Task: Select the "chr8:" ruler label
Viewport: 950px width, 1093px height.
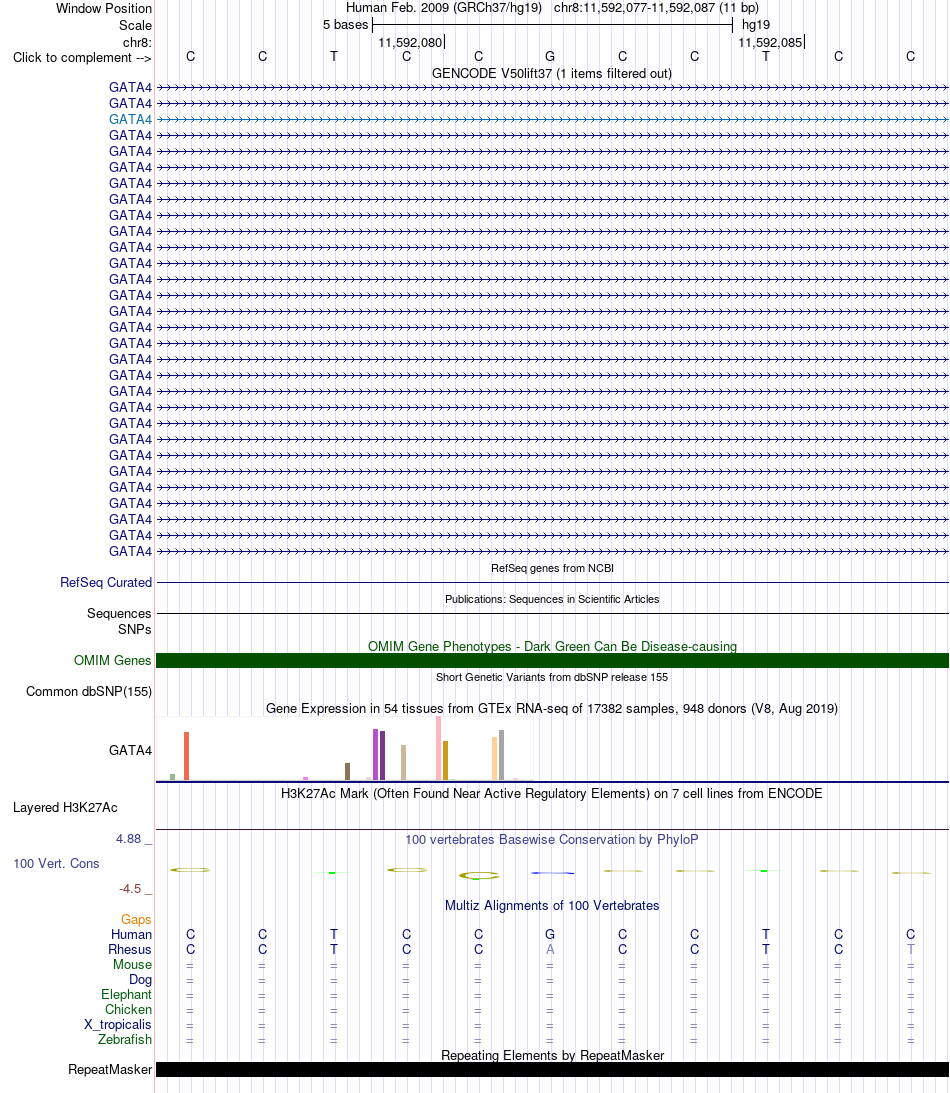Action: click(137, 43)
